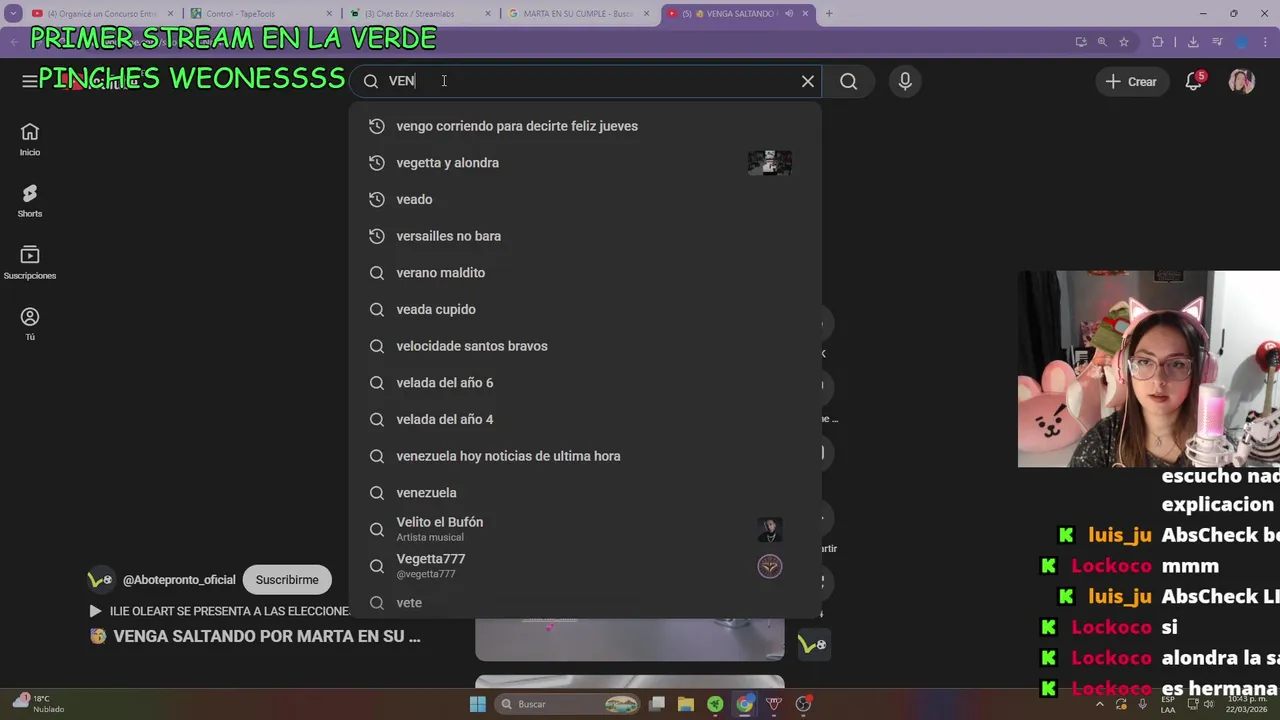Open Shorts from the sidebar

(x=30, y=201)
